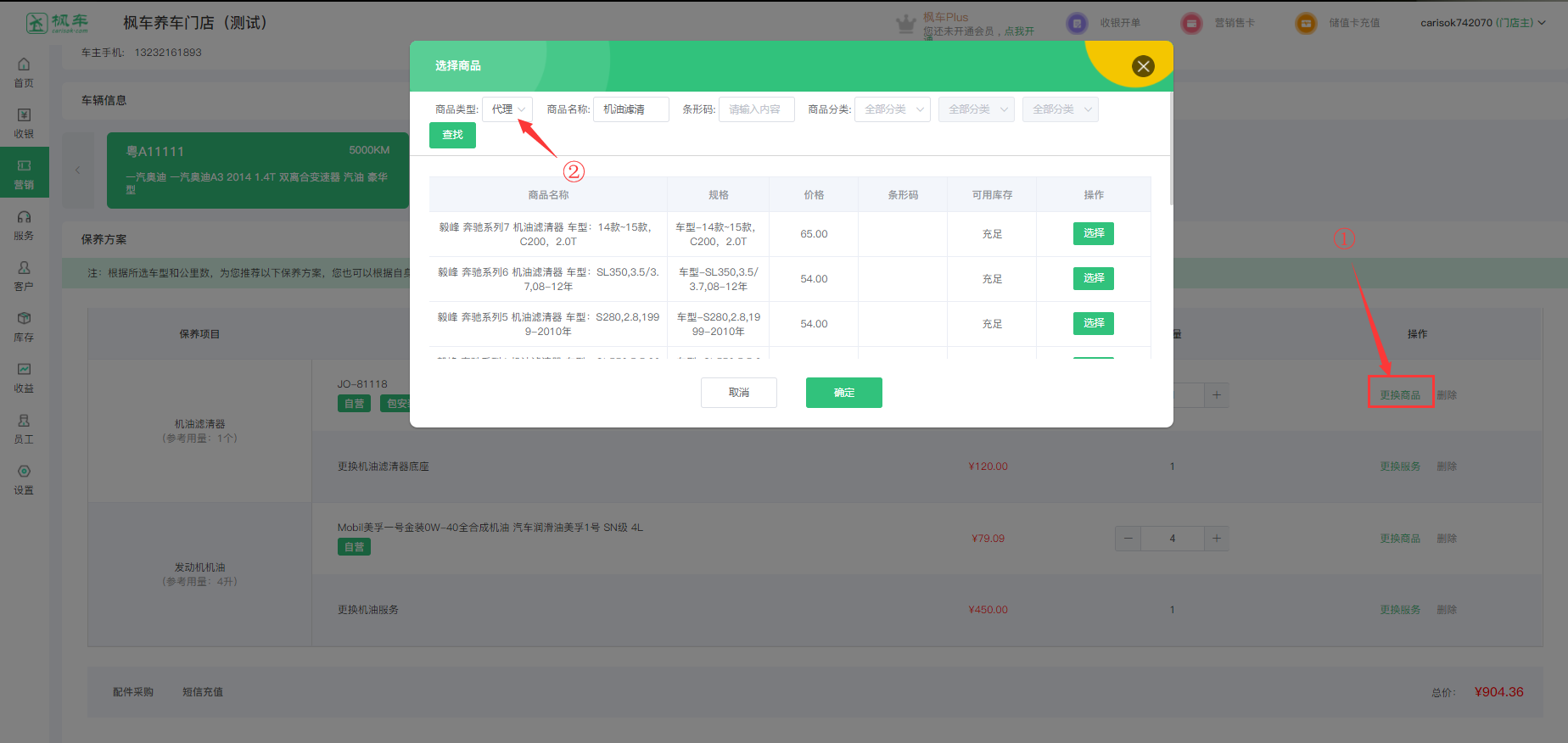
Task: Click 规格 cell 车型-SL350,3.5/3.7,08-12年
Action: point(719,279)
